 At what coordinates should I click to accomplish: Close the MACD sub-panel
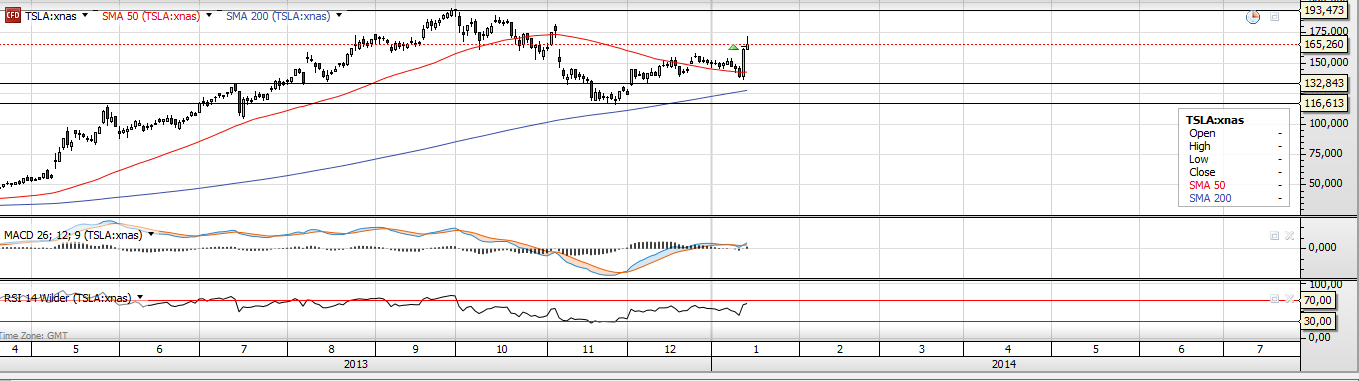[x=1289, y=235]
